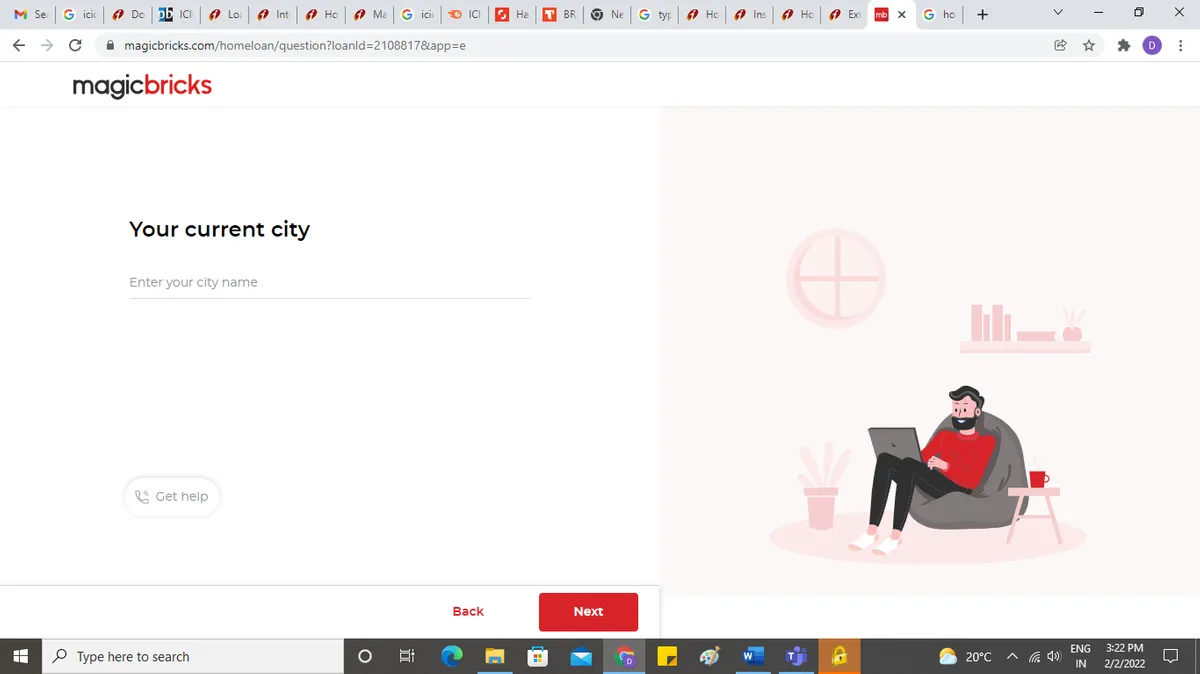This screenshot has height=674, width=1200.
Task: Expand the tab search chevron
Action: 1059,14
